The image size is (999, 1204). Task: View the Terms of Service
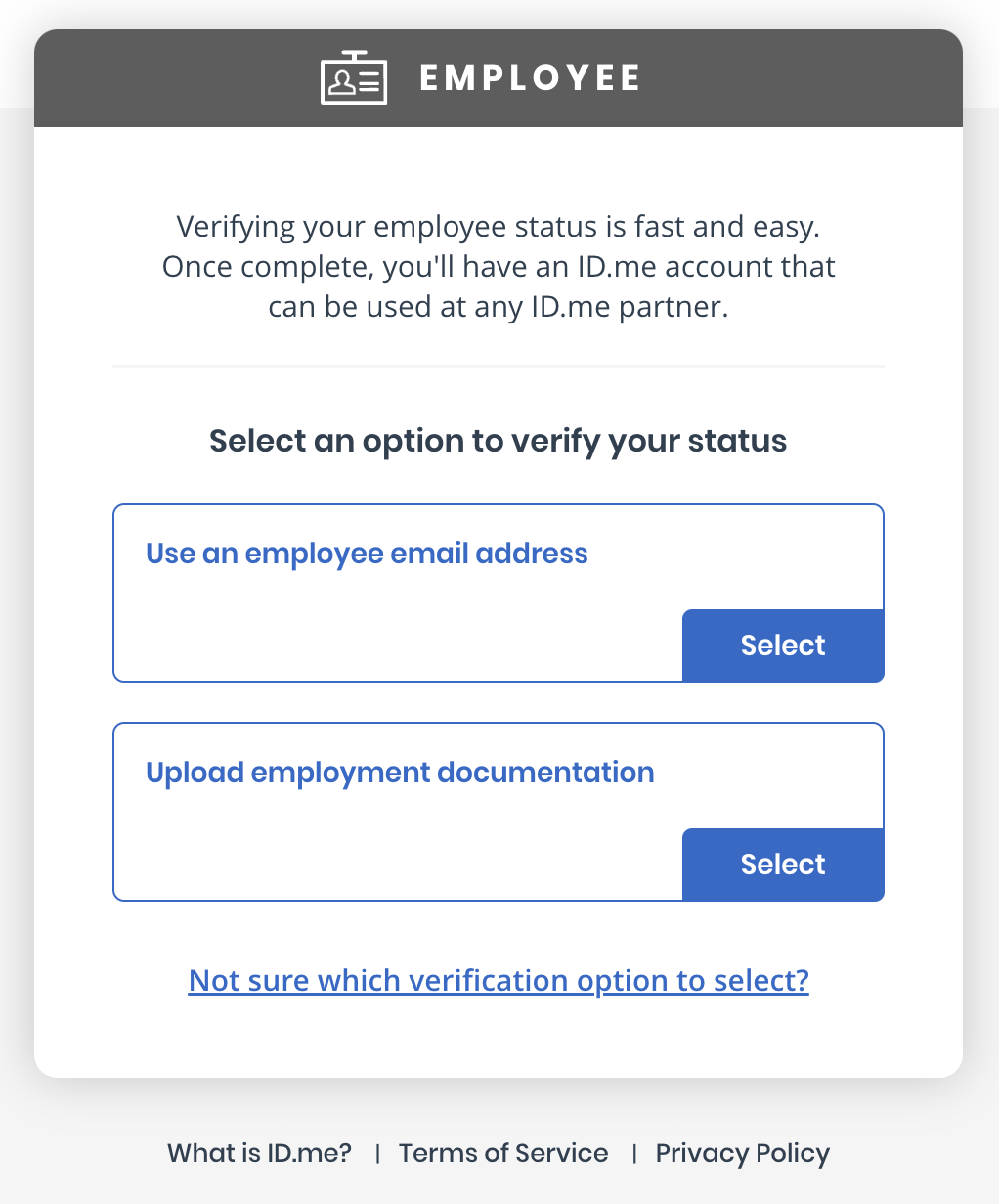503,1153
